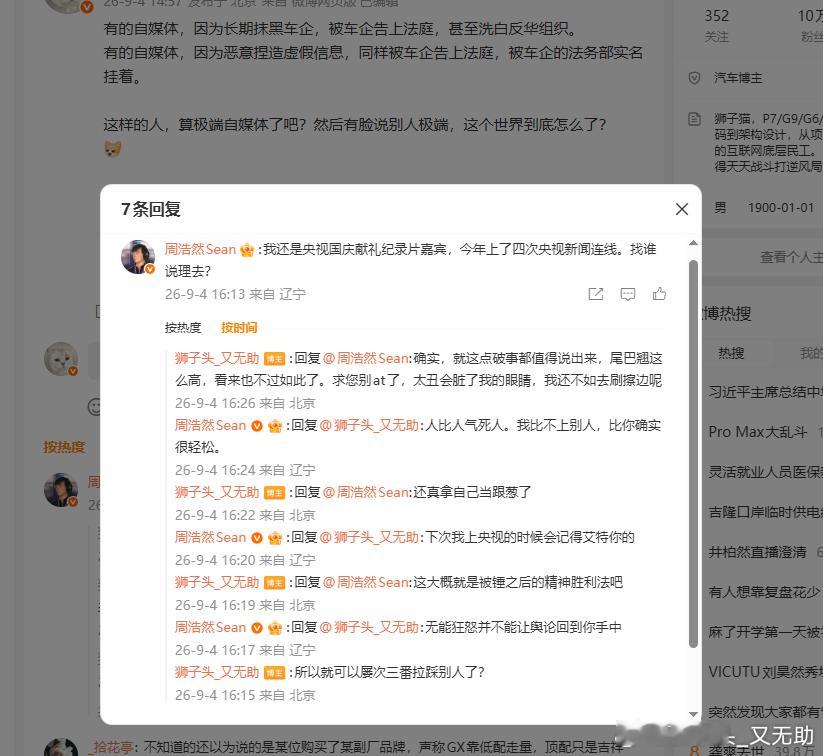The width and height of the screenshot is (823, 756).
Task: Open commenter avatar in background comment list
Action: tap(61, 490)
